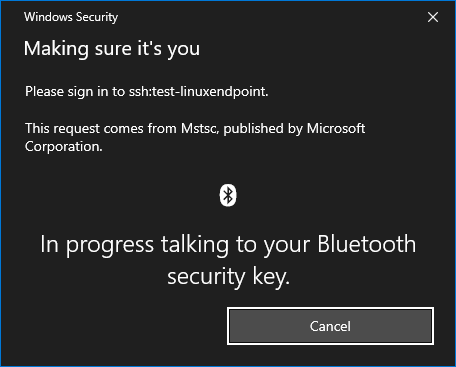The width and height of the screenshot is (456, 367).
Task: Click the word 'Bluetooth' in status message
Action: (367, 244)
